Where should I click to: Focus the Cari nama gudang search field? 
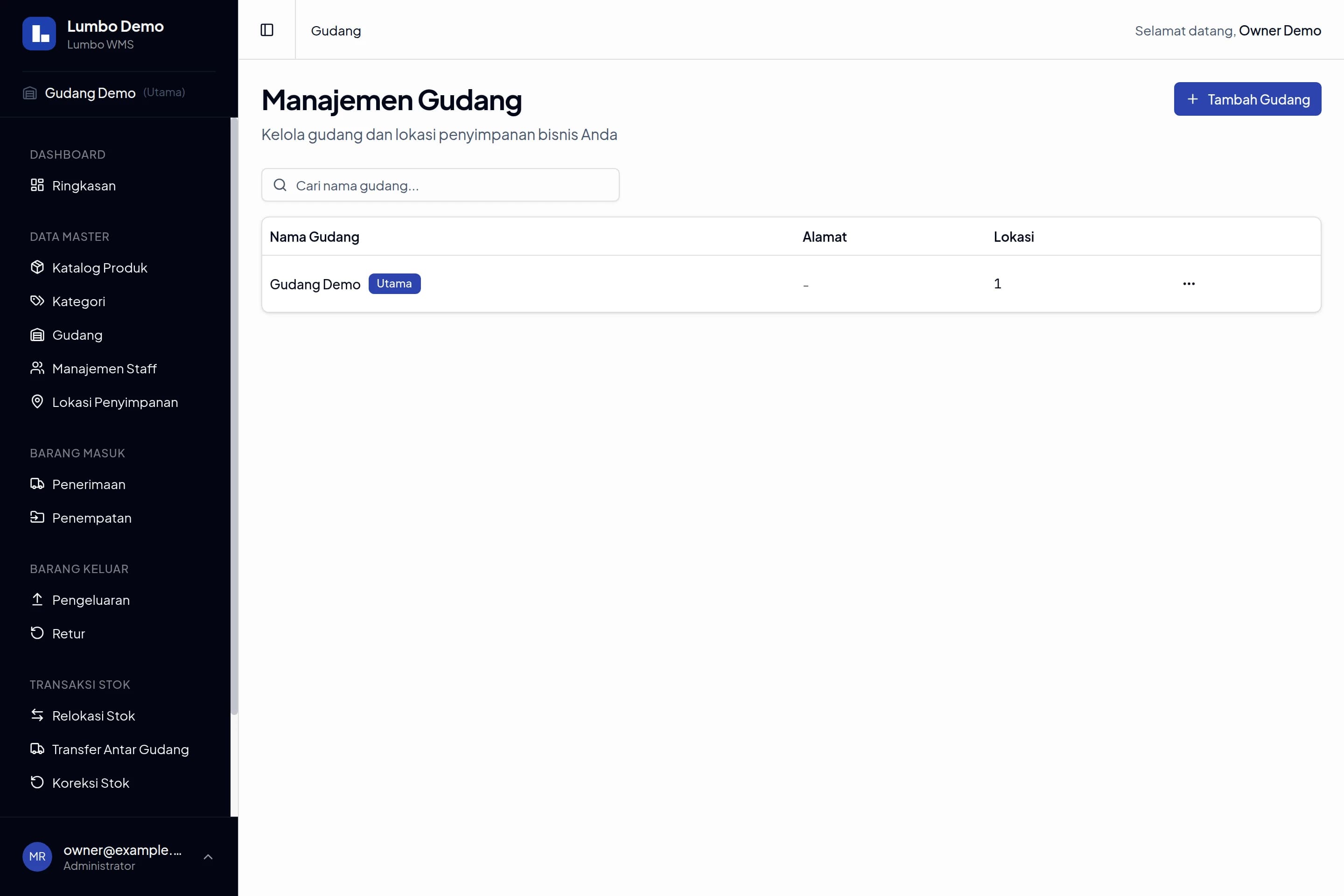coord(441,185)
